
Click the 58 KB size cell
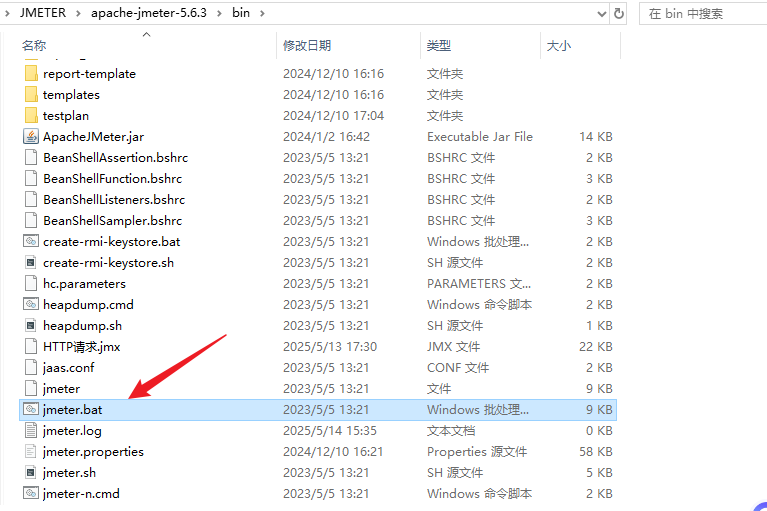coord(596,452)
